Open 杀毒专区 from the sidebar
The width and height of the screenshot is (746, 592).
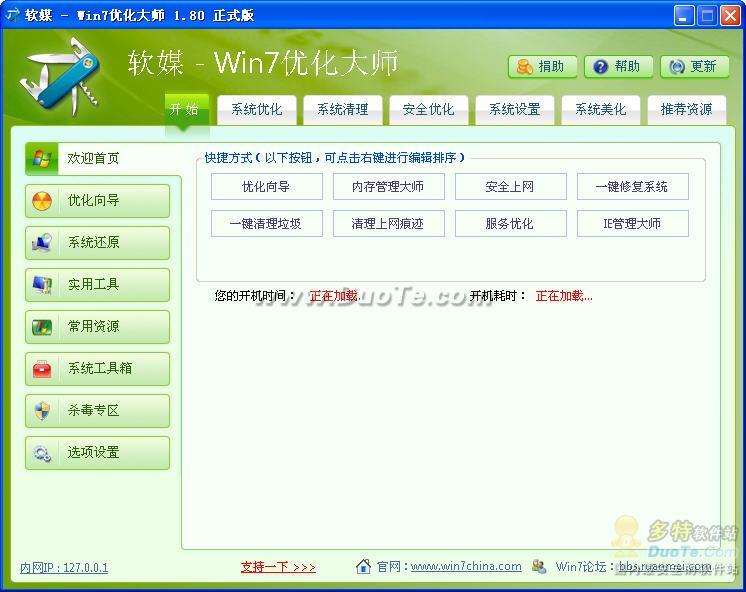coord(98,410)
